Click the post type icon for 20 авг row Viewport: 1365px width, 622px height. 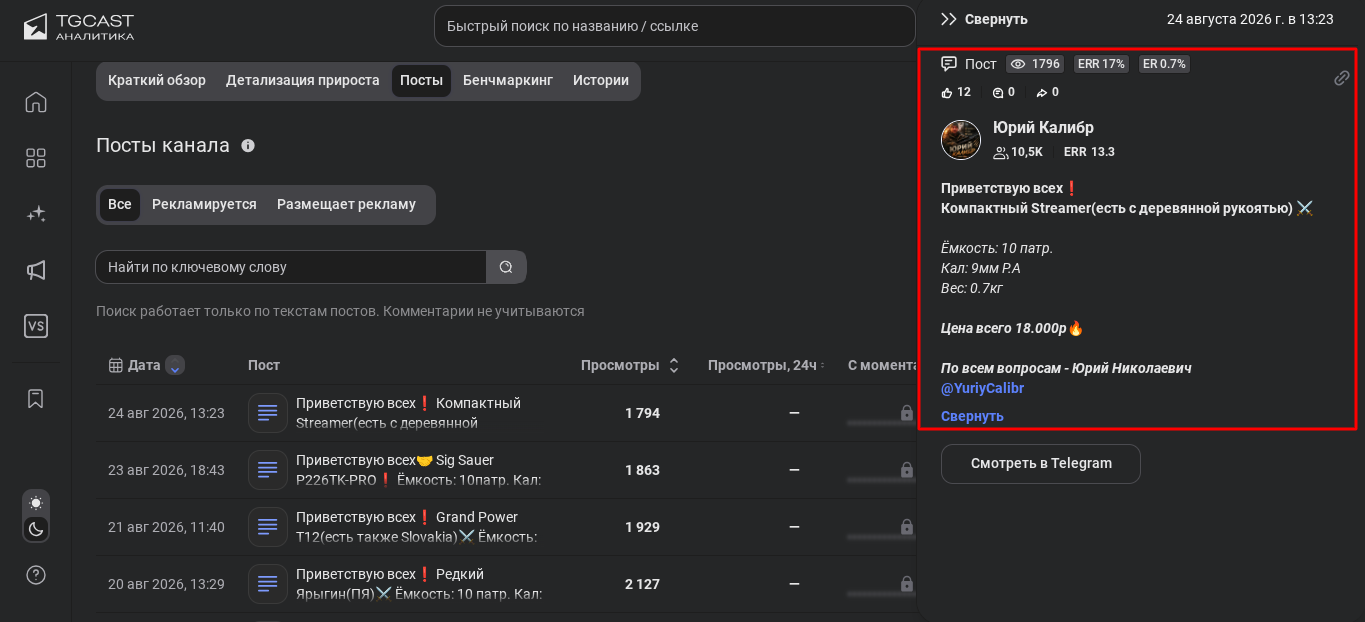click(268, 584)
